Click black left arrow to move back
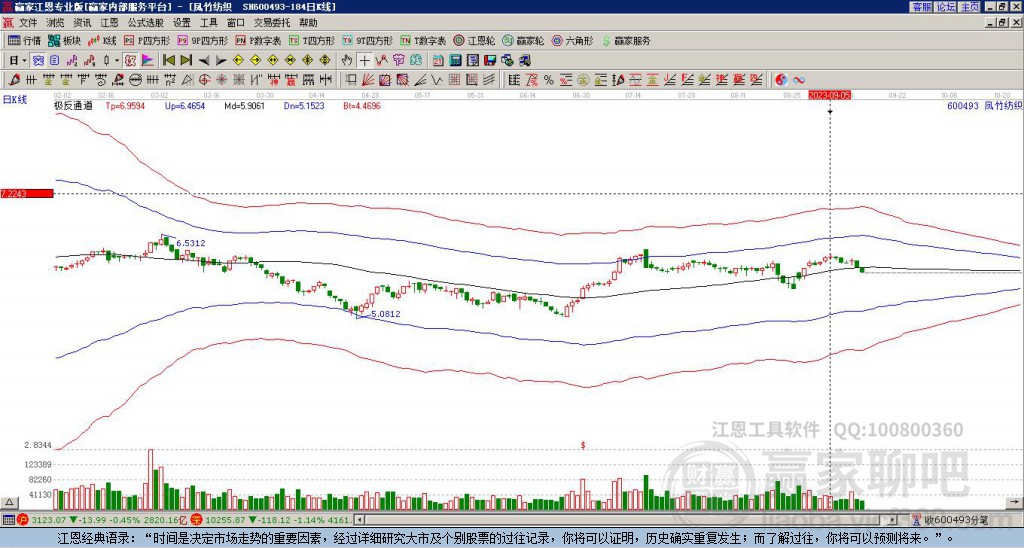 (x=204, y=61)
